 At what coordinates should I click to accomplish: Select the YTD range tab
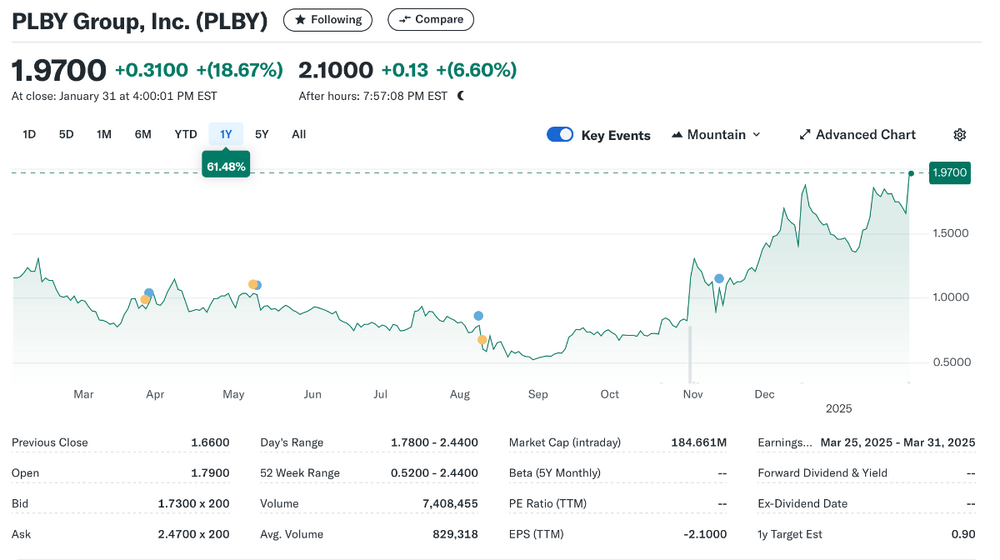point(186,135)
